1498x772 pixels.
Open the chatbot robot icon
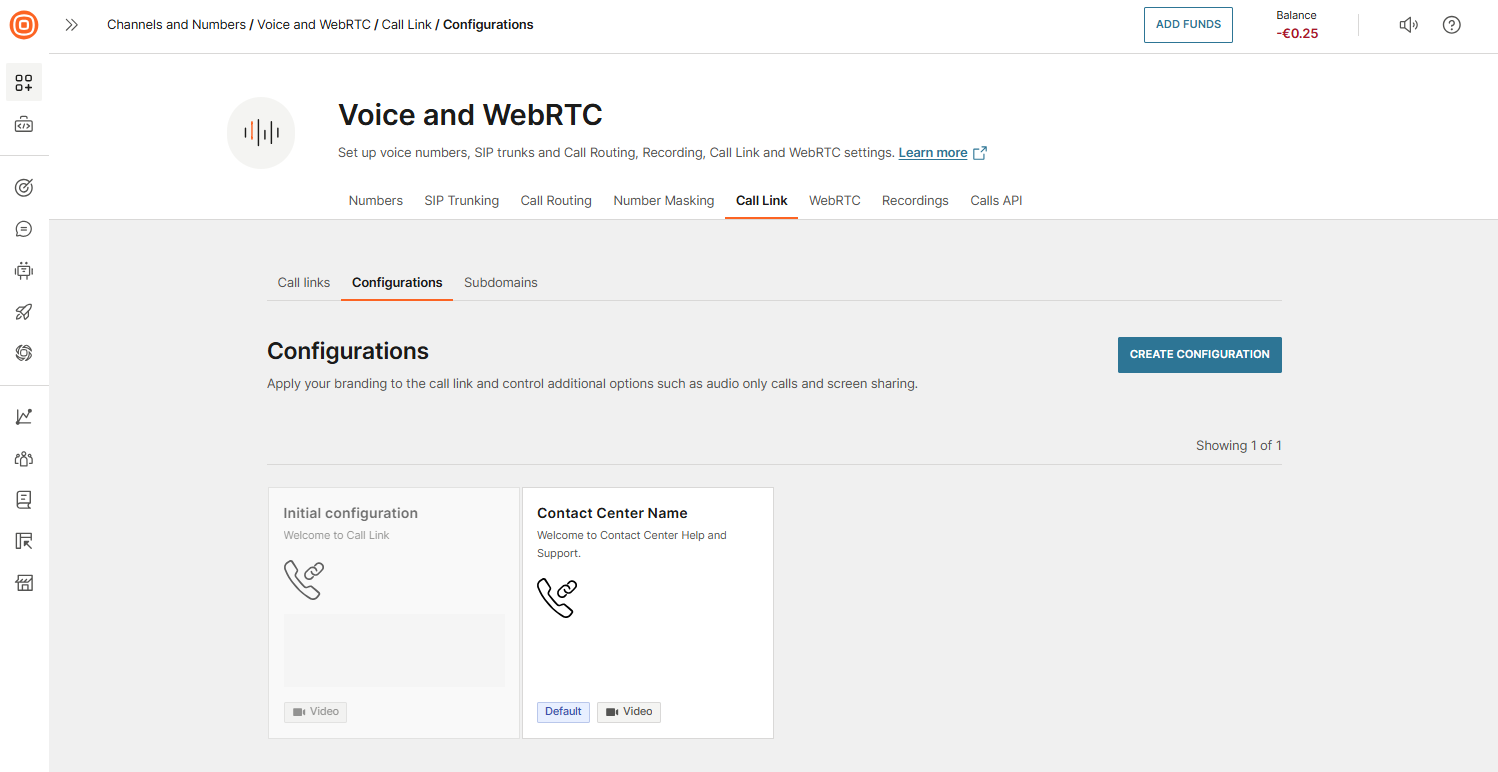pyautogui.click(x=24, y=270)
